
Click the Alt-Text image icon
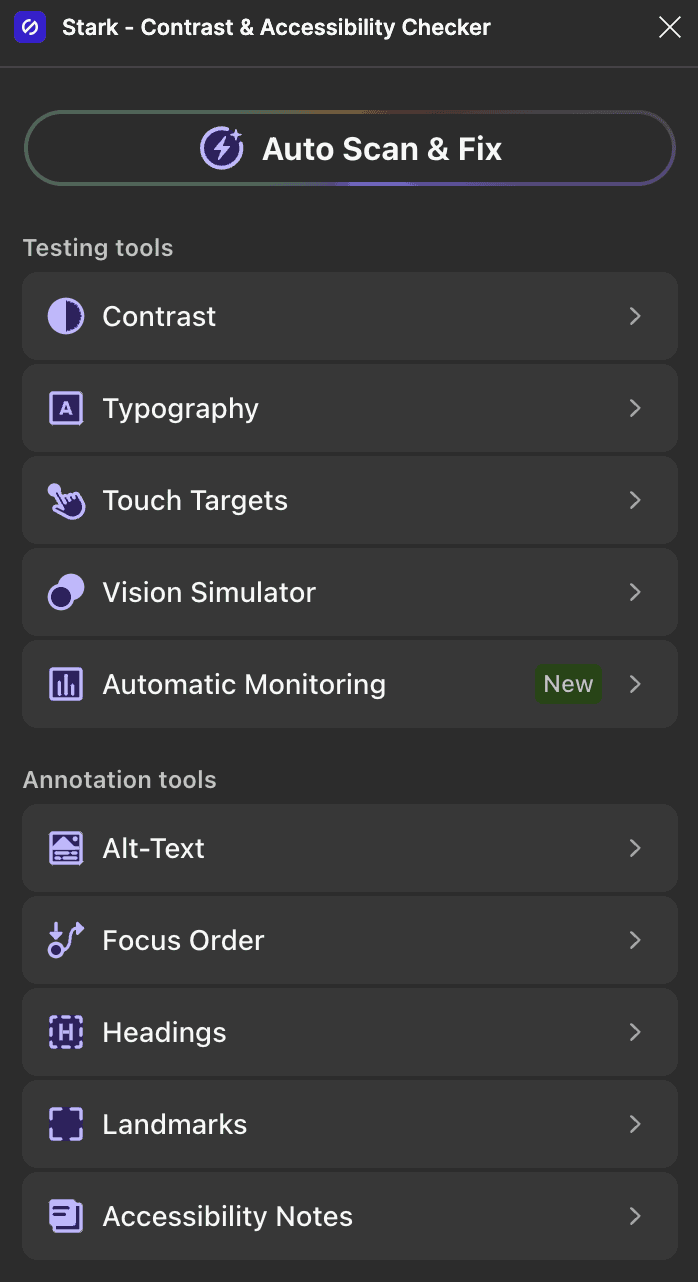pyautogui.click(x=66, y=848)
